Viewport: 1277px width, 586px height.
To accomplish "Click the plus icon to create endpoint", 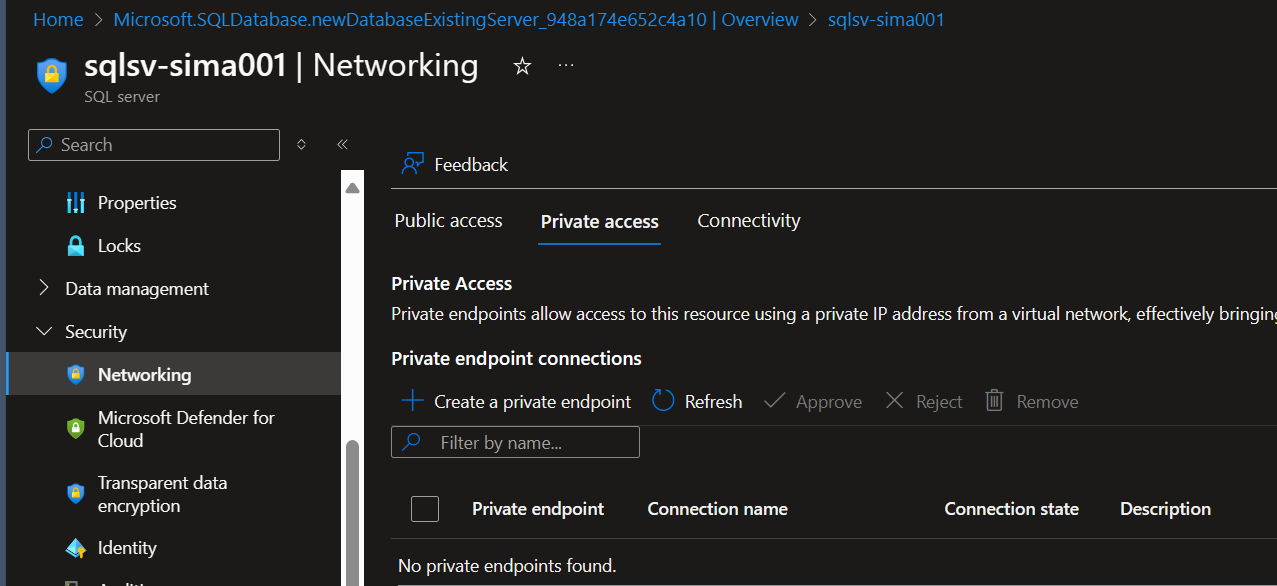I will [412, 401].
